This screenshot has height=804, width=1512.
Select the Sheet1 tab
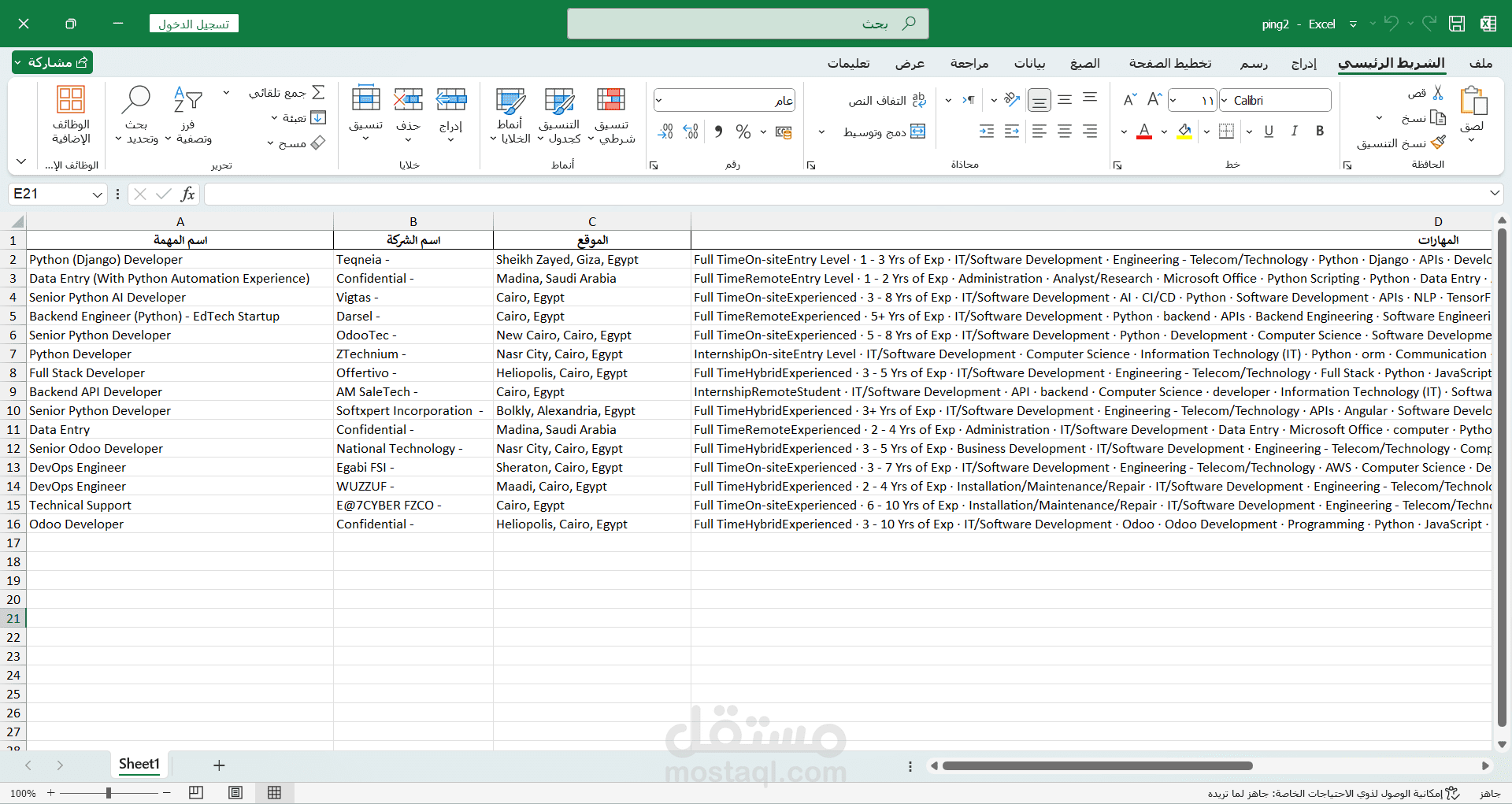(139, 764)
